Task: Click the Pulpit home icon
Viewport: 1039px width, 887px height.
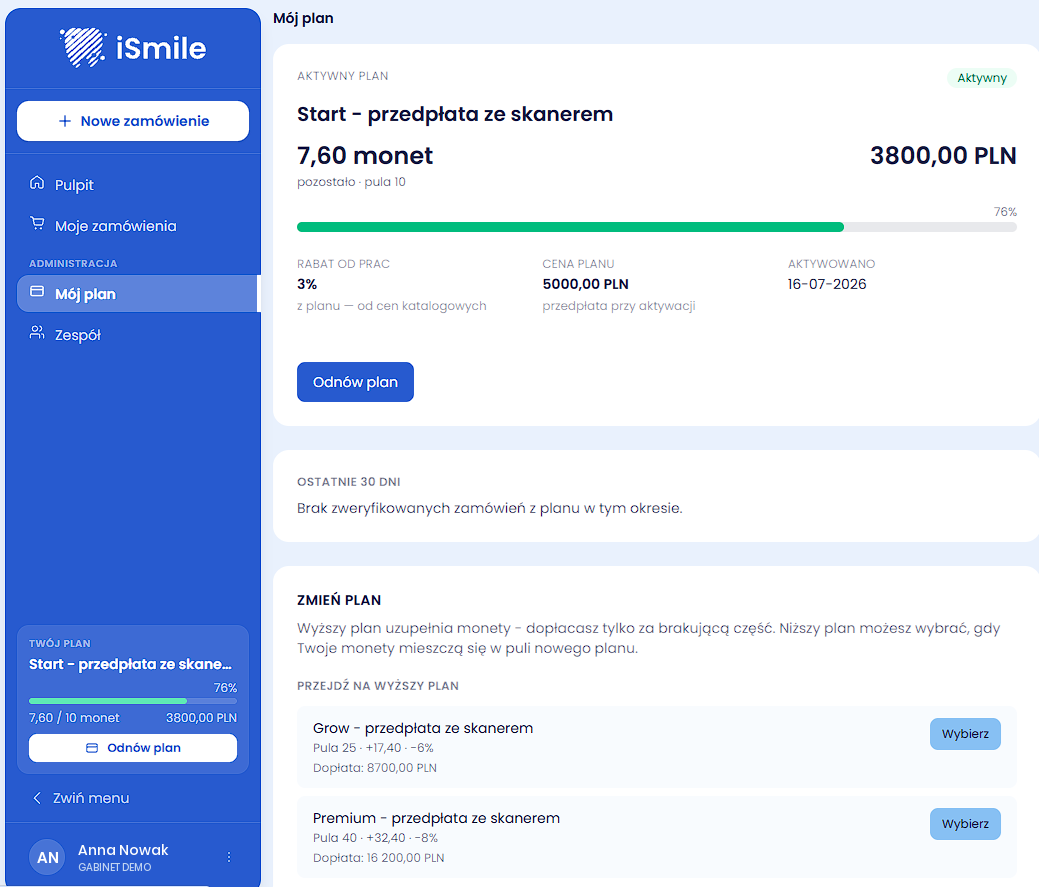Action: [x=37, y=183]
